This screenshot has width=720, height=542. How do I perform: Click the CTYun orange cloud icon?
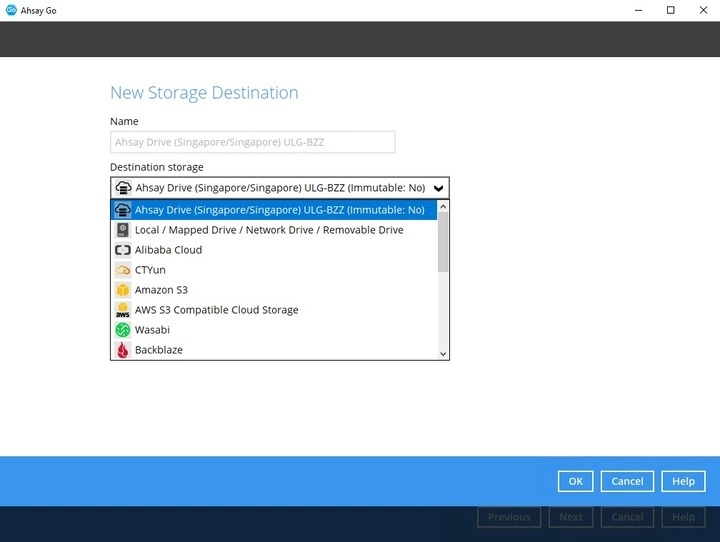click(123, 270)
